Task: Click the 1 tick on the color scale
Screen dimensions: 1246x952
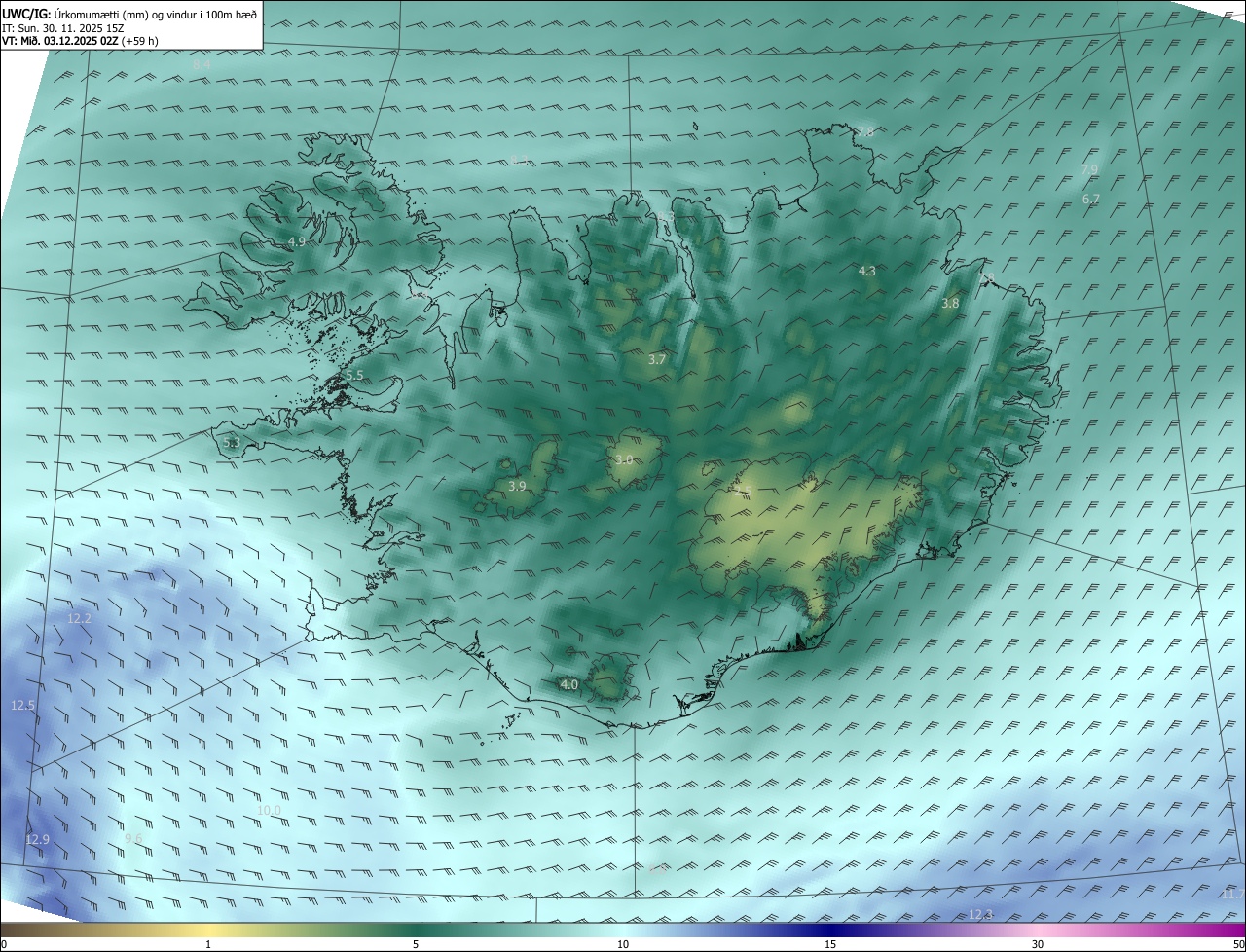Action: pos(208,944)
